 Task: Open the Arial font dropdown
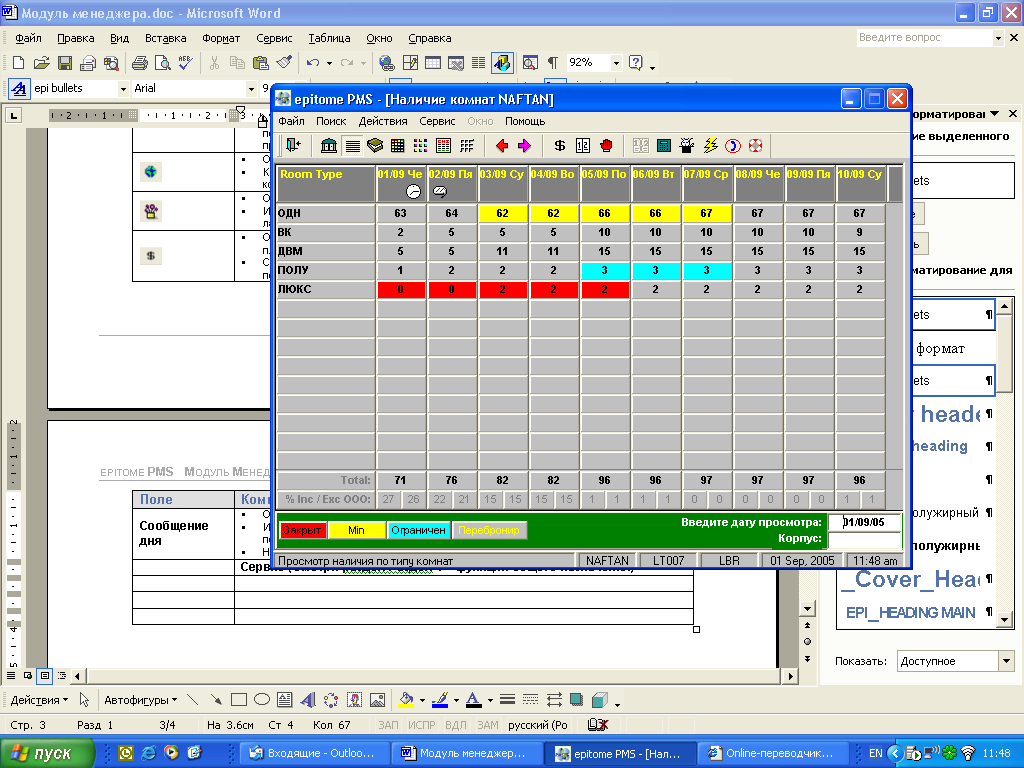[251, 88]
